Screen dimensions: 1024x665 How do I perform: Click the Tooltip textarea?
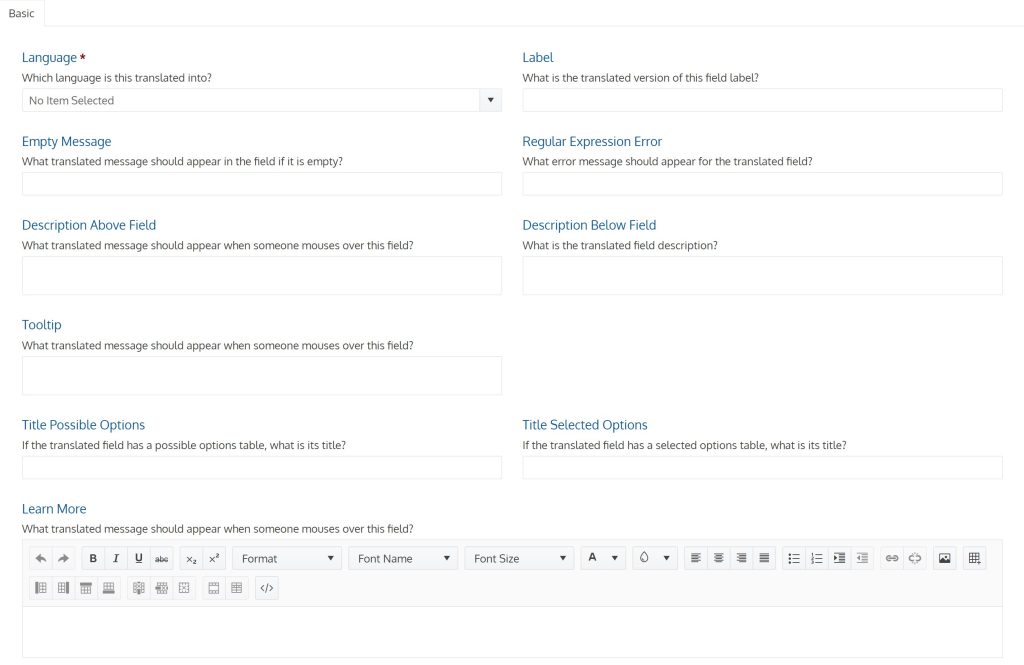[262, 375]
